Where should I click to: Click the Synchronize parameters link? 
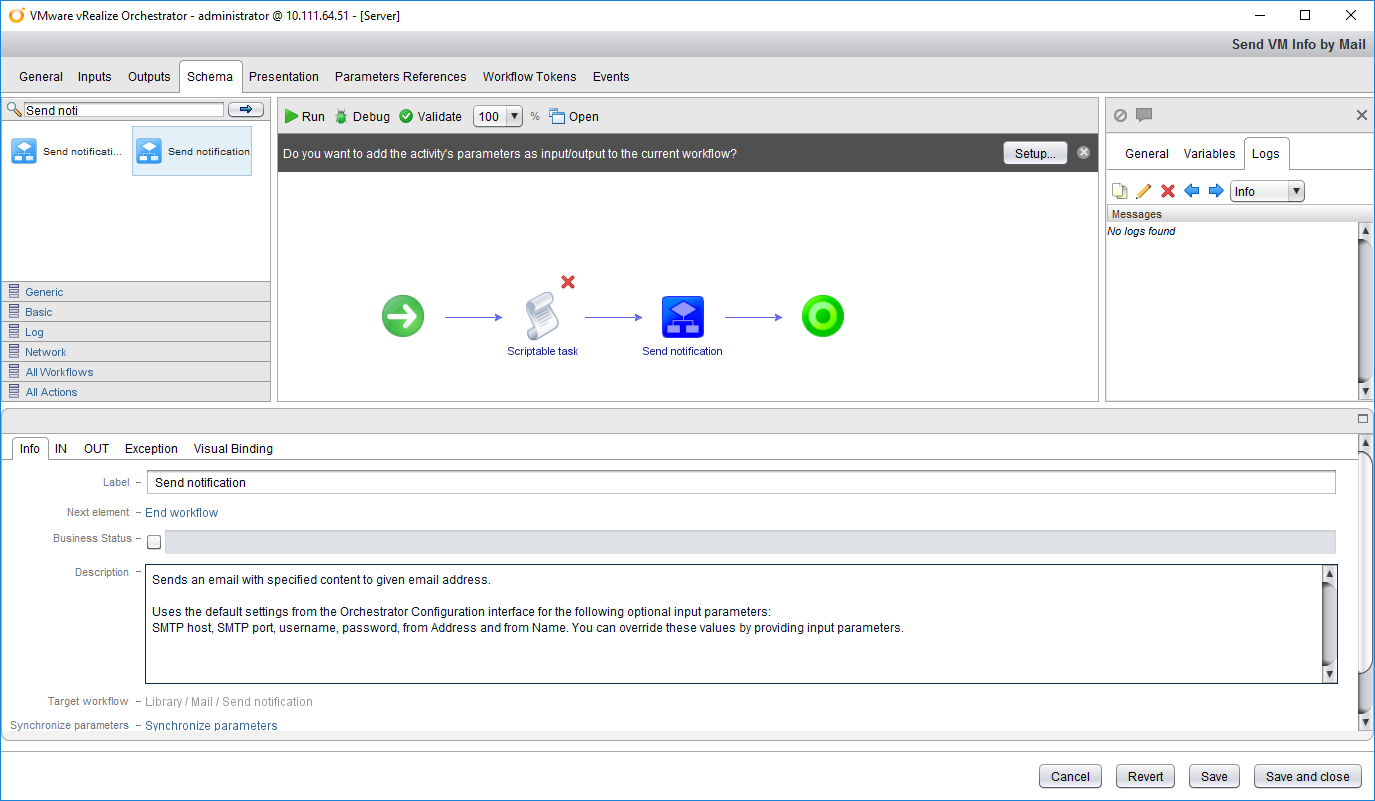(x=211, y=726)
